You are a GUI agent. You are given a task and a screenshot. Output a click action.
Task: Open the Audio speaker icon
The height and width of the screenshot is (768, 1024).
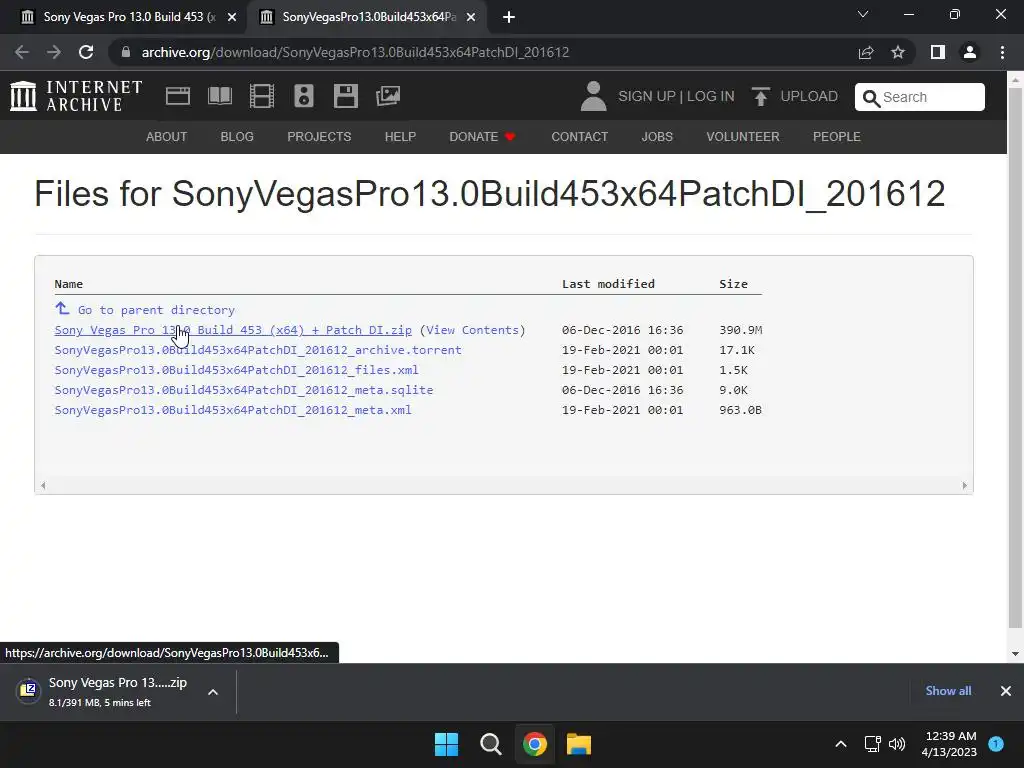point(304,96)
